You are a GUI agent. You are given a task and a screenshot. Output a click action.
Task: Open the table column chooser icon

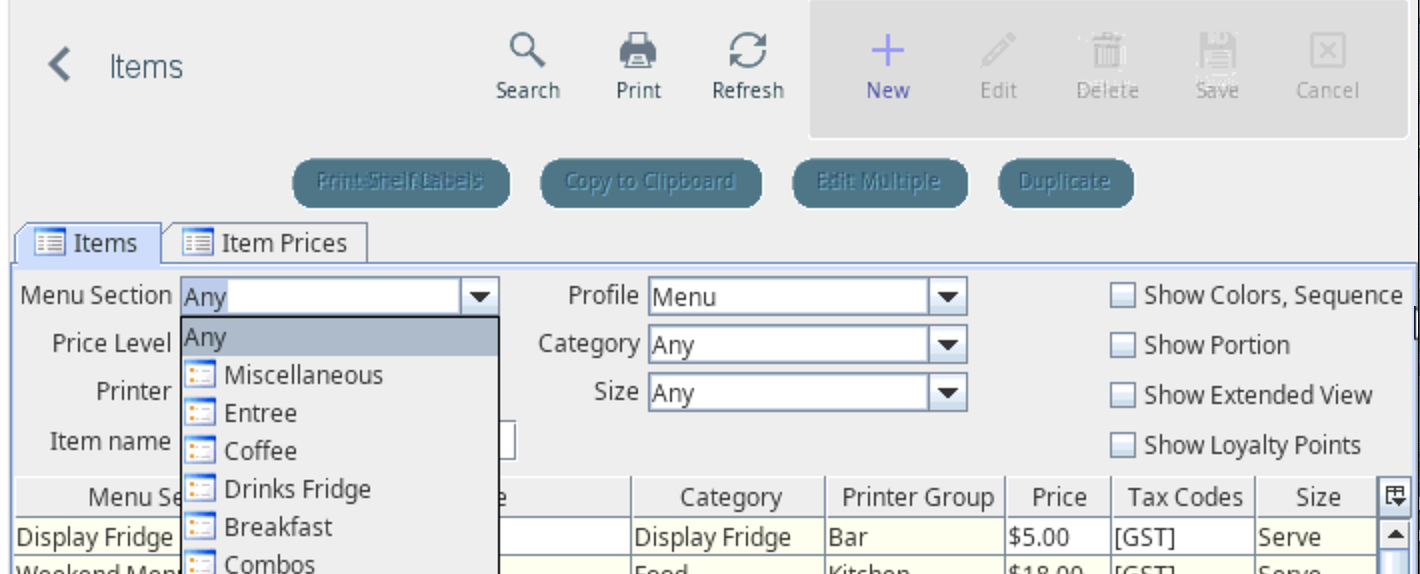[1394, 496]
